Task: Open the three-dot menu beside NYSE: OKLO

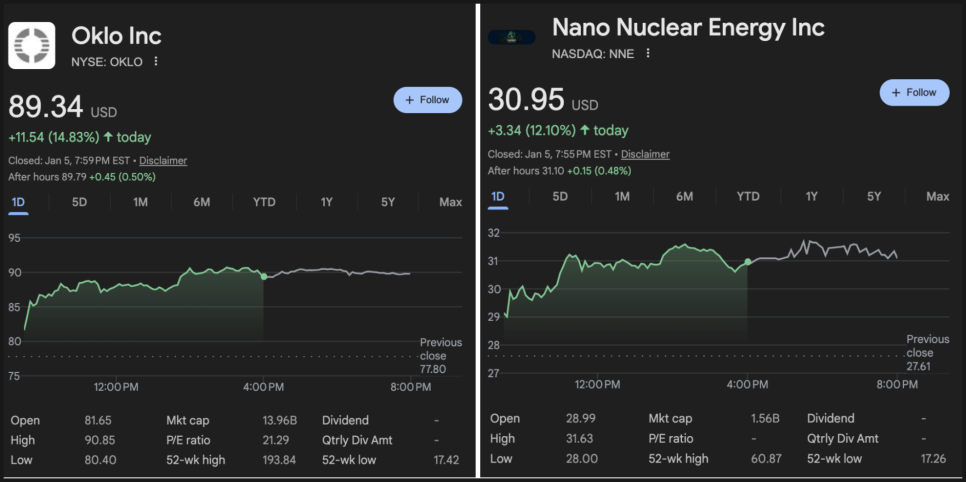Action: click(x=156, y=62)
